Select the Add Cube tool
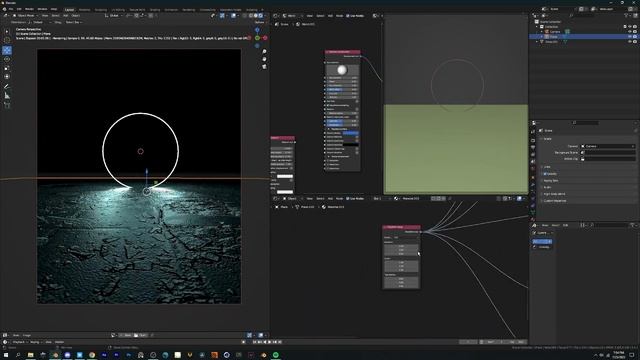 (x=7, y=105)
